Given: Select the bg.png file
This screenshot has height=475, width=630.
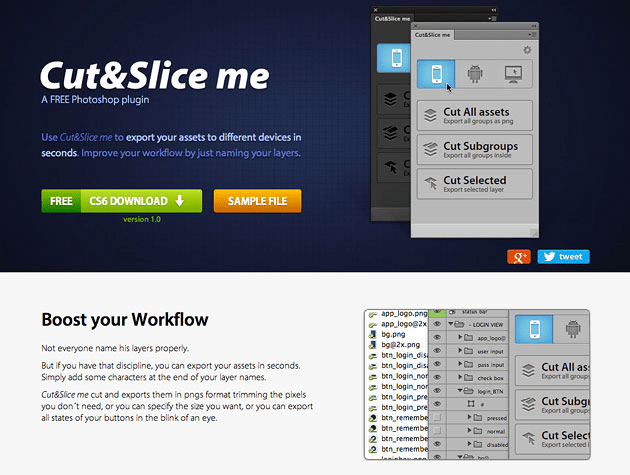Looking at the screenshot, I should coord(393,334).
